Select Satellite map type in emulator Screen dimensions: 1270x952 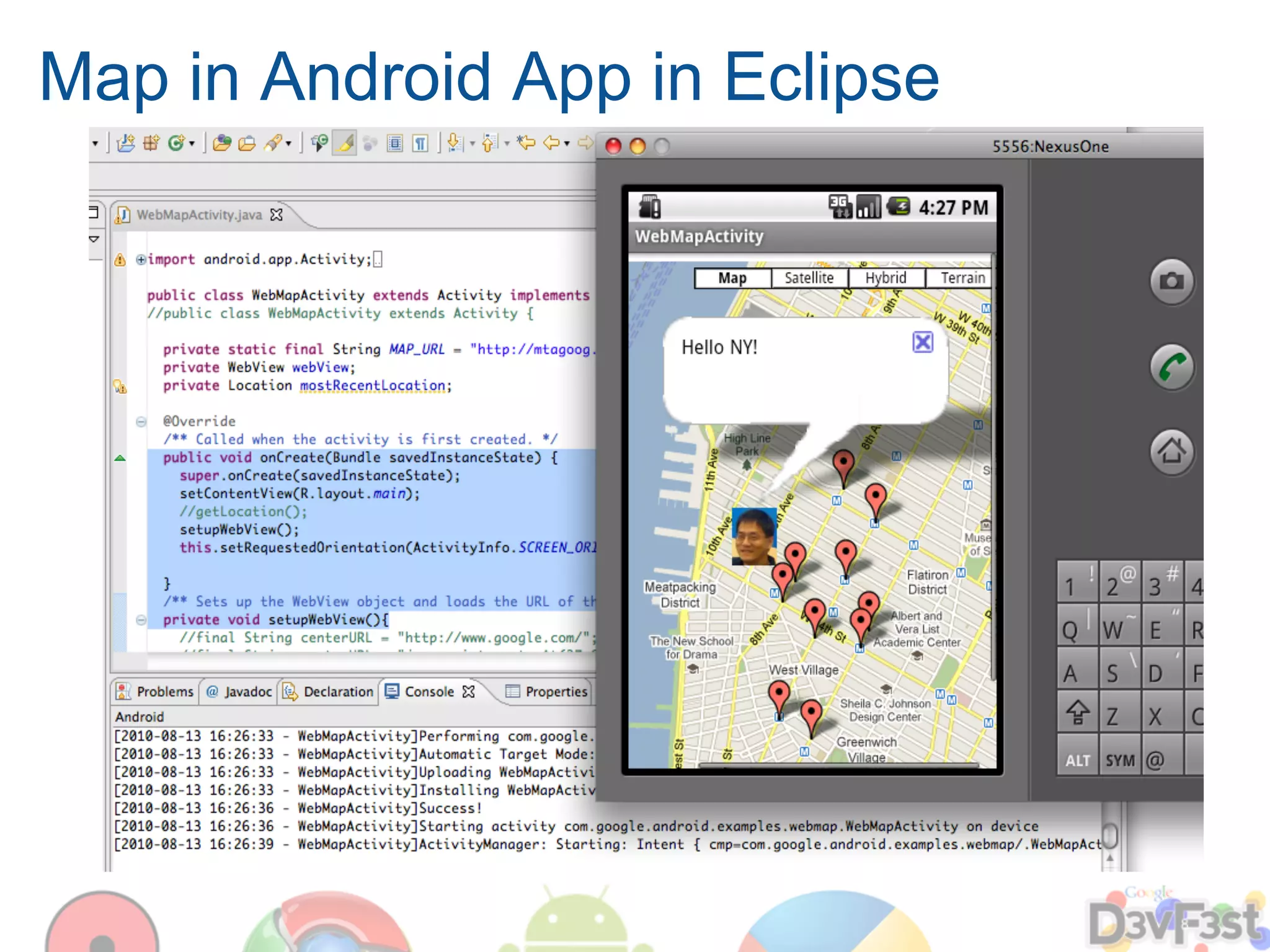pyautogui.click(x=809, y=278)
